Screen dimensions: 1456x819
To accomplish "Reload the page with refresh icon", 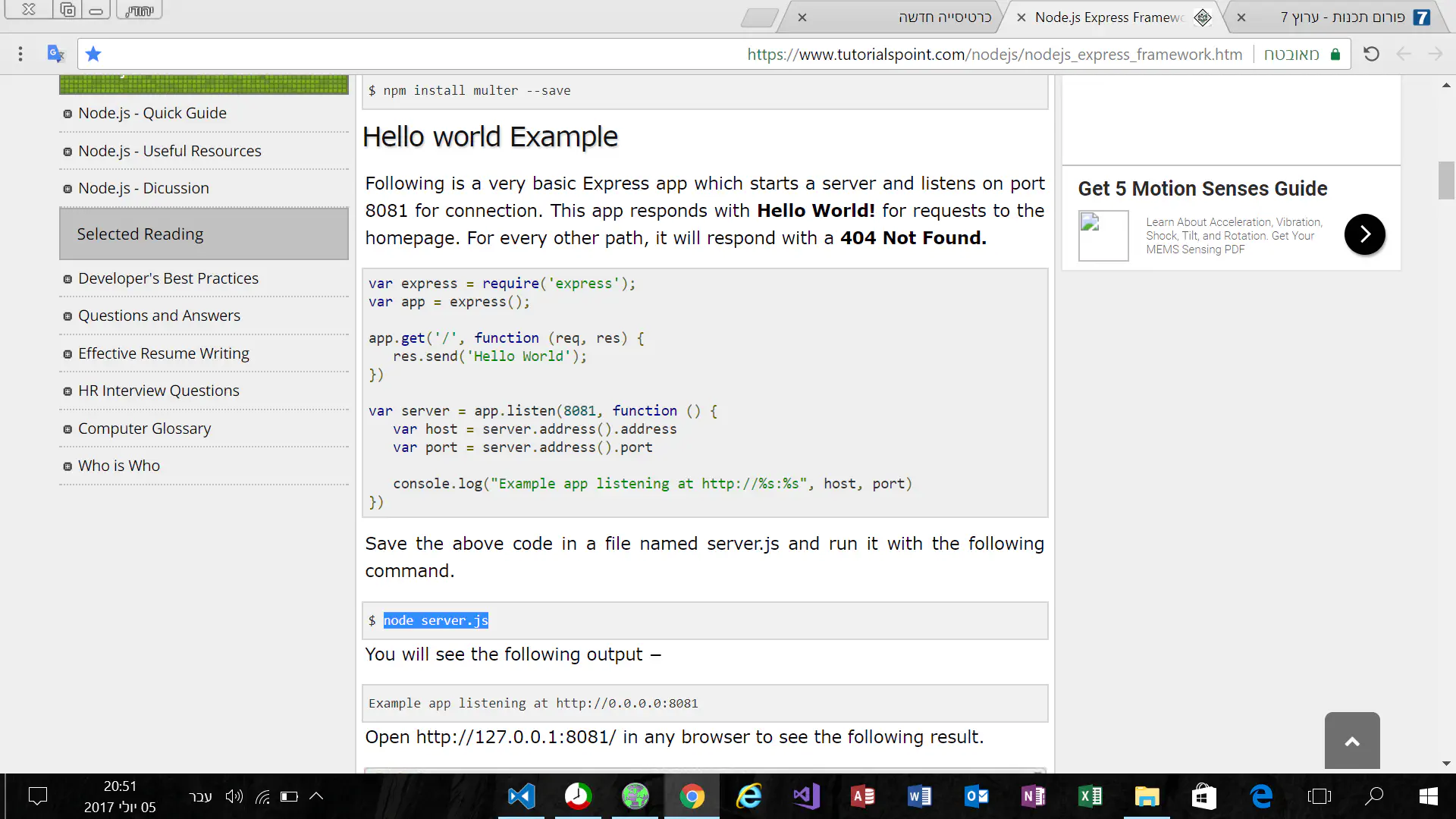I will tap(1371, 54).
